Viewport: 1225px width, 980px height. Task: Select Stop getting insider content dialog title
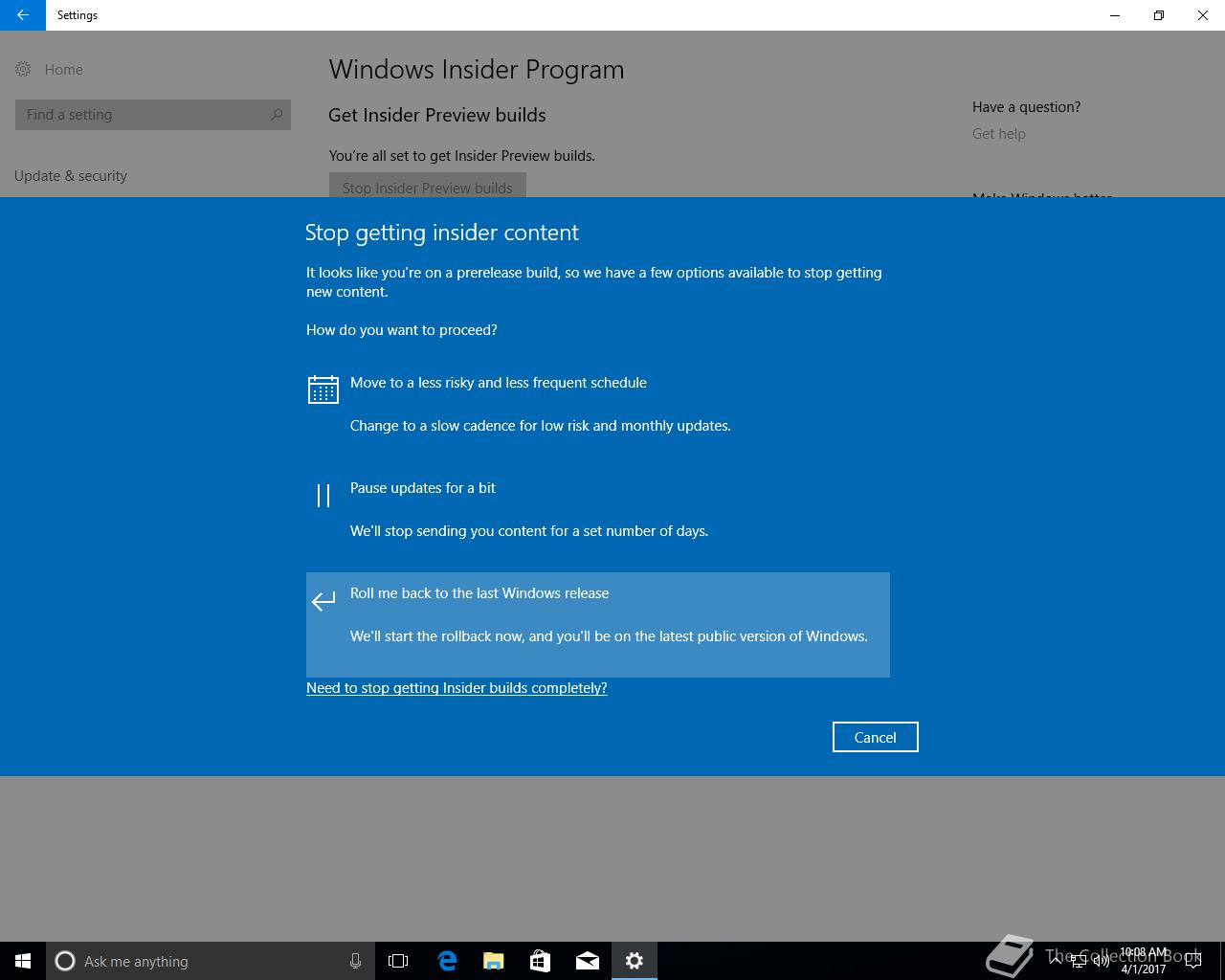442,233
